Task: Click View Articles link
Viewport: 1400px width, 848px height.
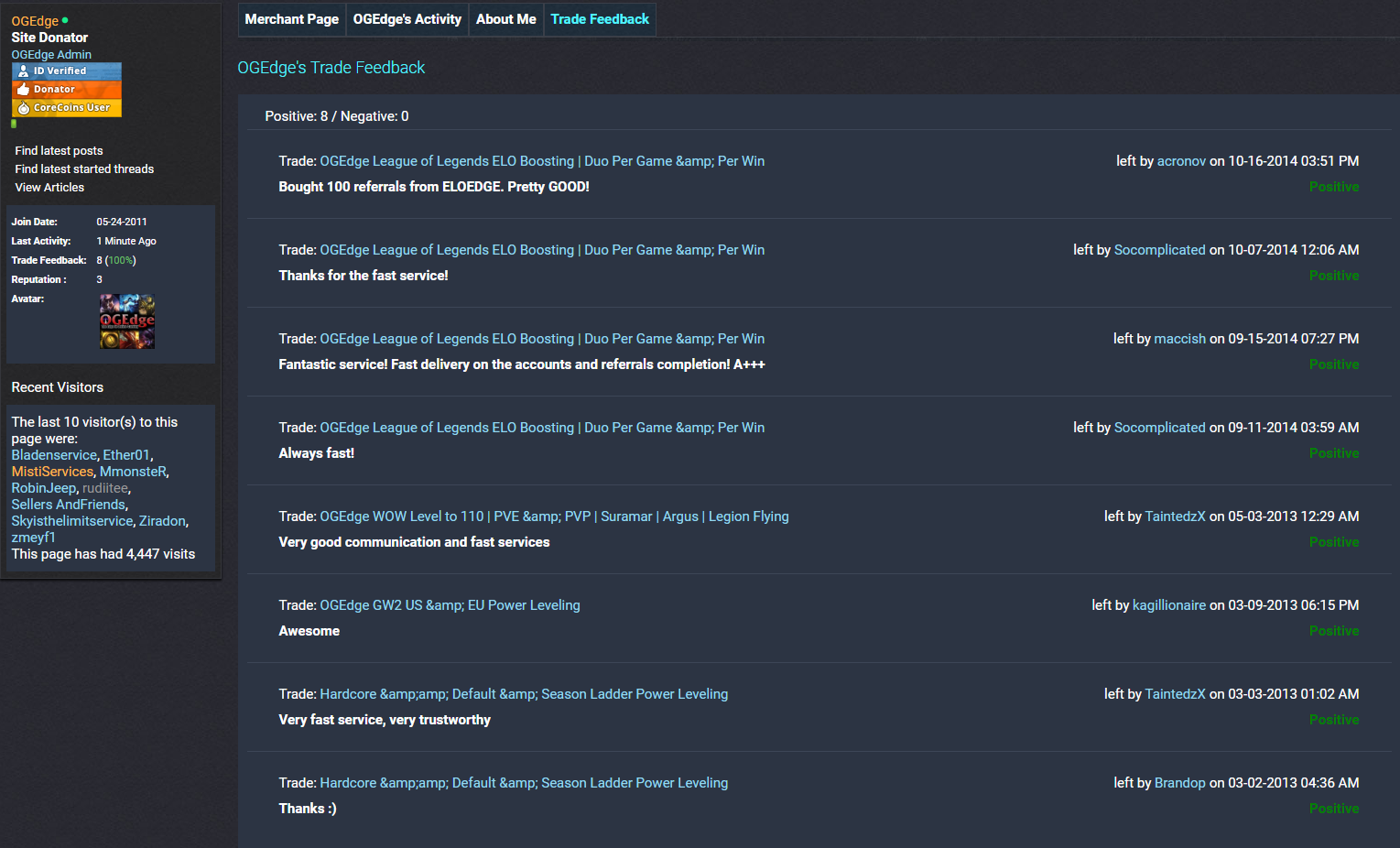Action: click(x=49, y=188)
